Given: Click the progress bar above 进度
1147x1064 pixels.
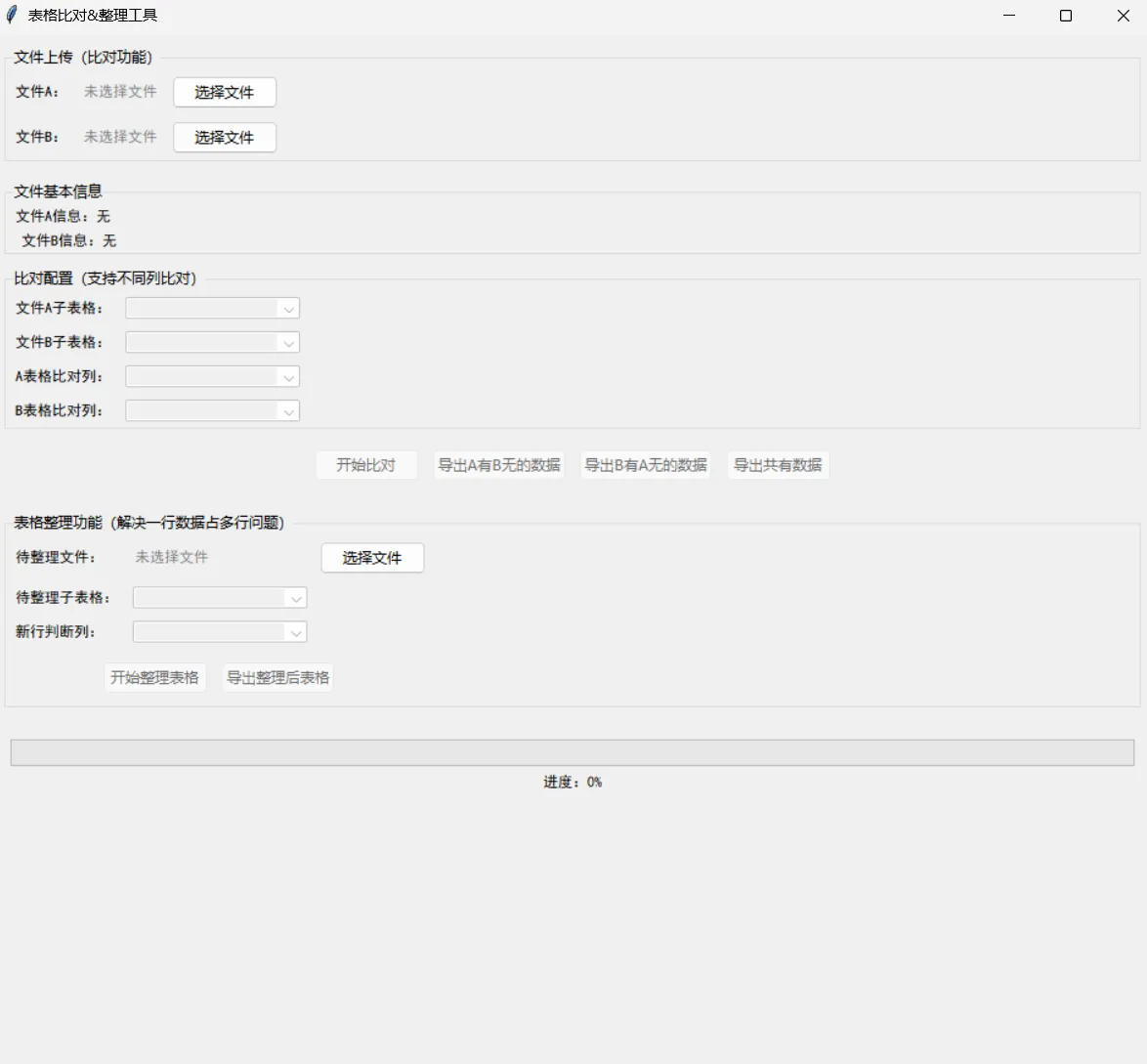Looking at the screenshot, I should (x=573, y=752).
